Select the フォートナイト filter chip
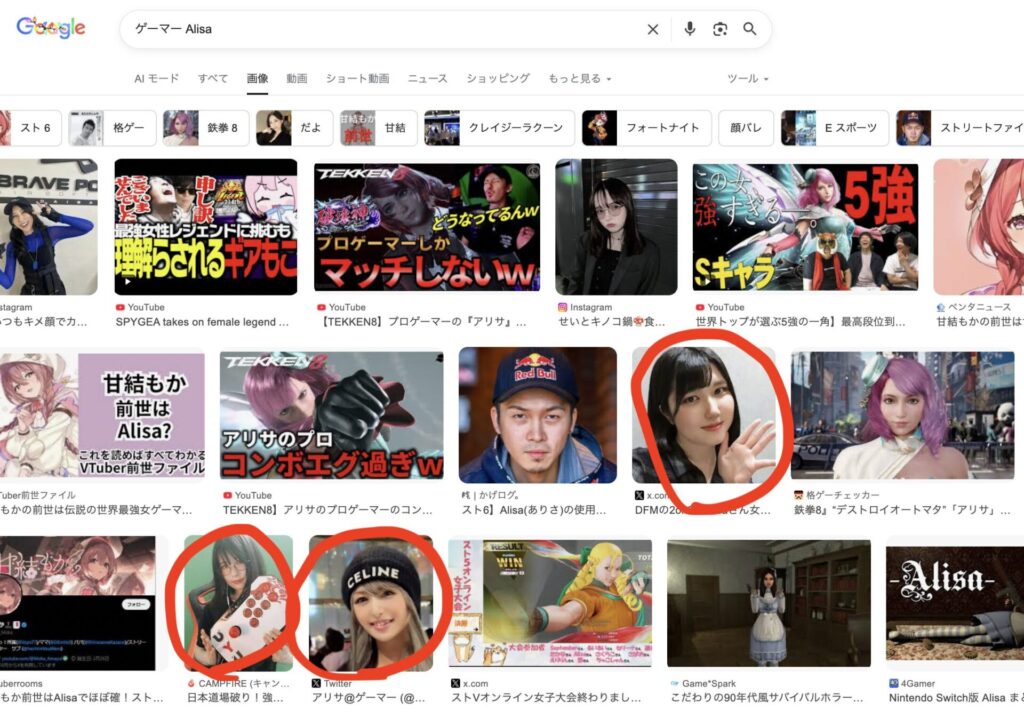 [646, 128]
